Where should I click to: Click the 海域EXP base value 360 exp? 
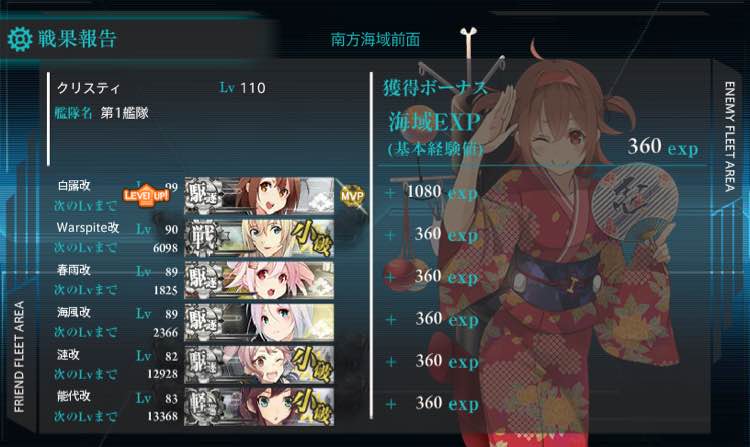pyautogui.click(x=663, y=147)
